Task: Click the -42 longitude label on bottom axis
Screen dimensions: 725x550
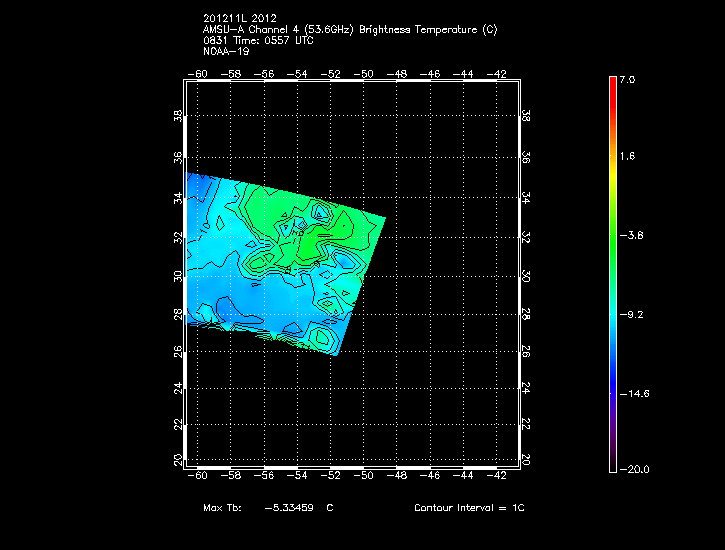Action: pyautogui.click(x=499, y=476)
